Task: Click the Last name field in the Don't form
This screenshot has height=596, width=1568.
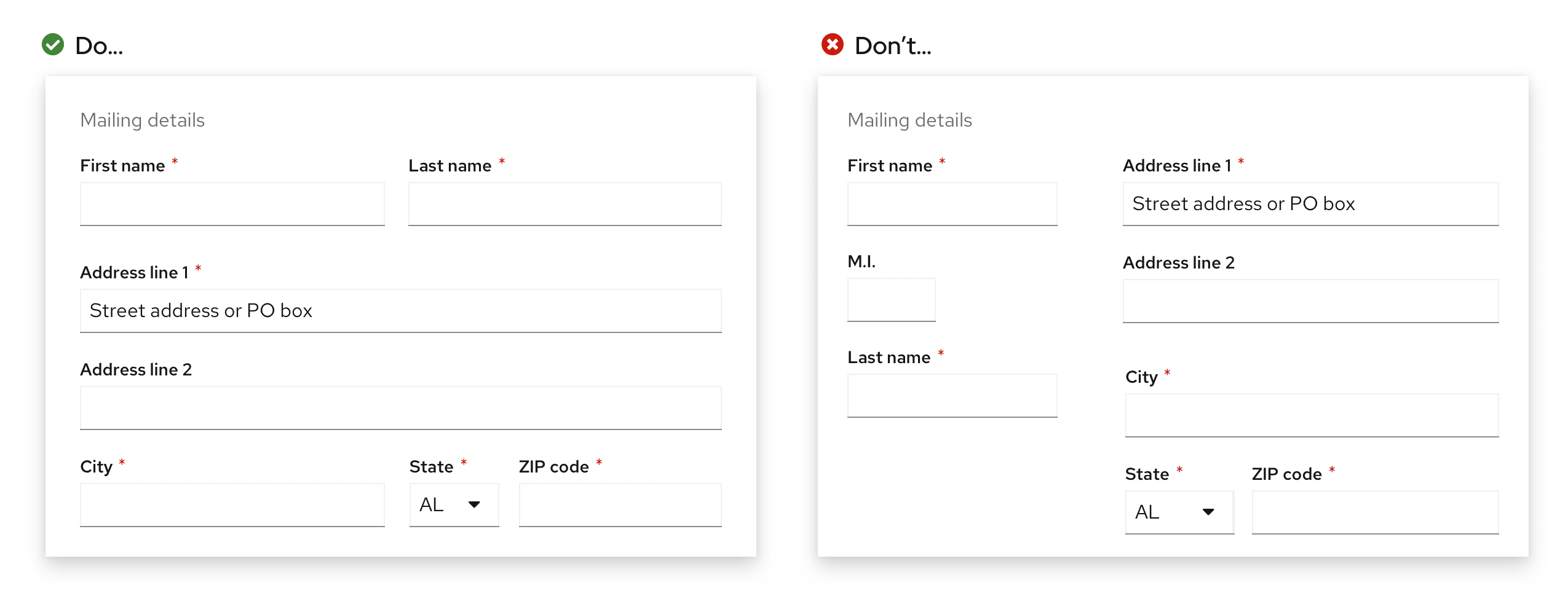Action: (952, 396)
